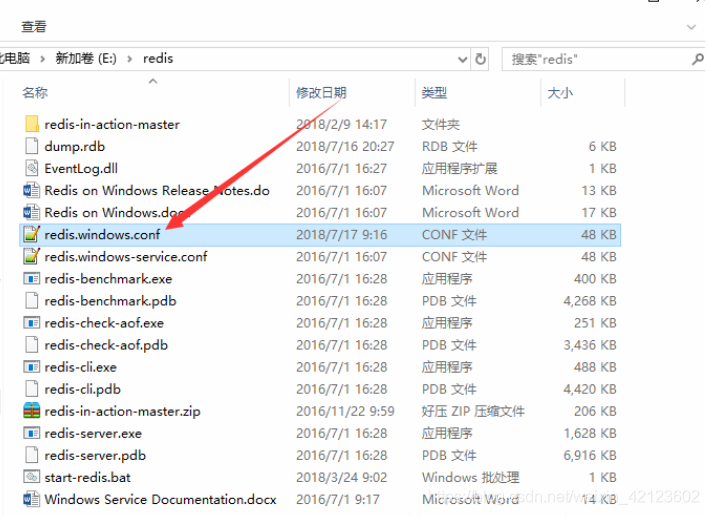The image size is (709, 515).
Task: Select the redis-server.exe file name
Action: (x=93, y=434)
